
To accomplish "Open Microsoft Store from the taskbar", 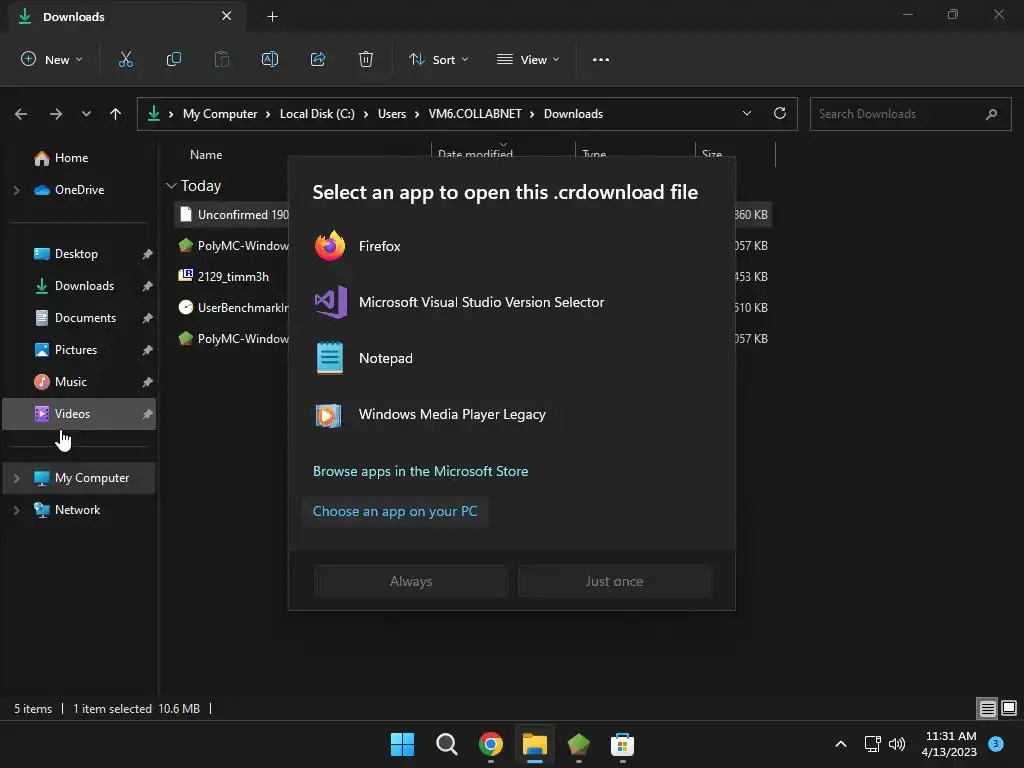I will (622, 744).
